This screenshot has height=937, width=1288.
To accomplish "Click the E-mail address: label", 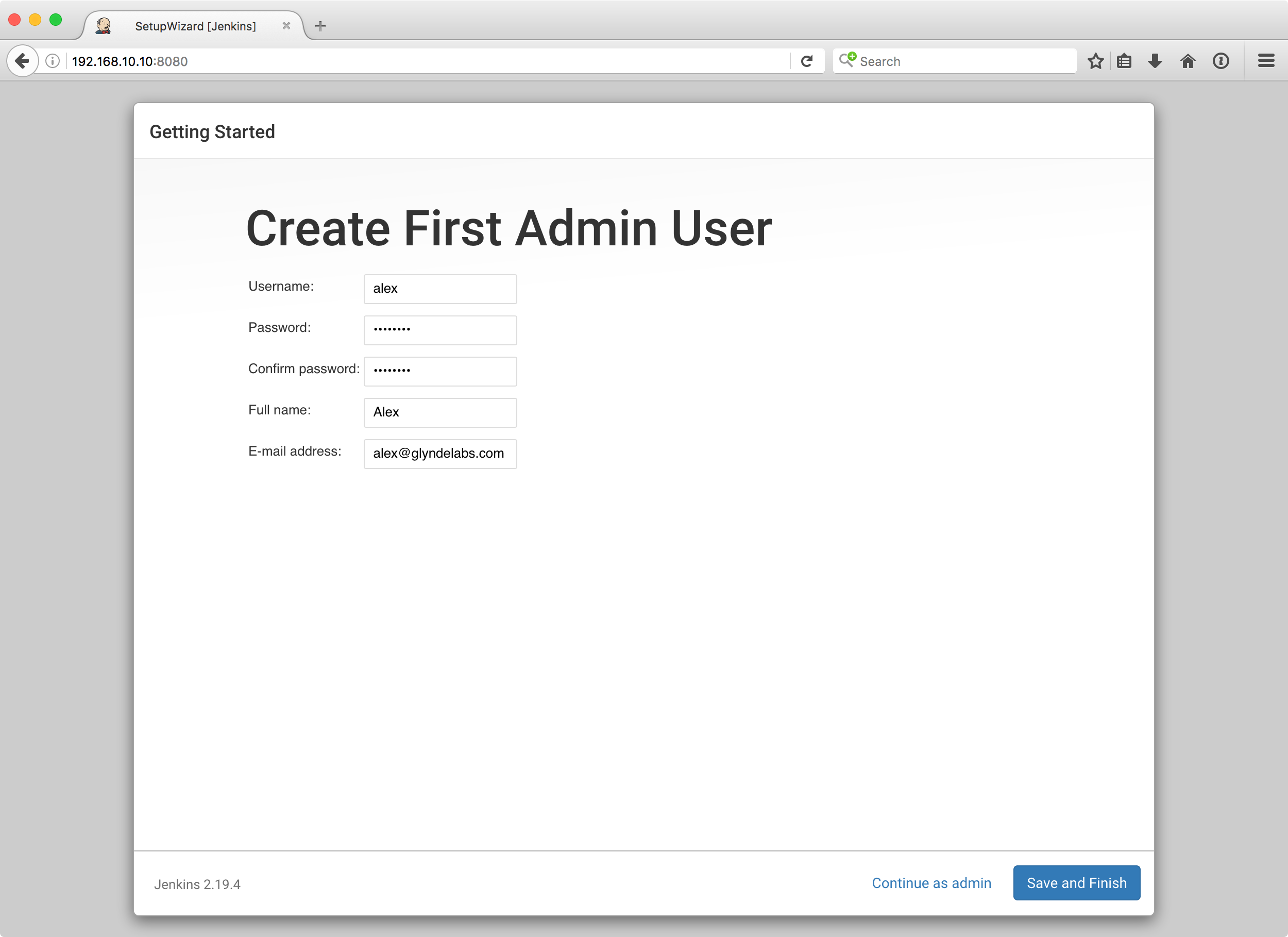I will 295,451.
